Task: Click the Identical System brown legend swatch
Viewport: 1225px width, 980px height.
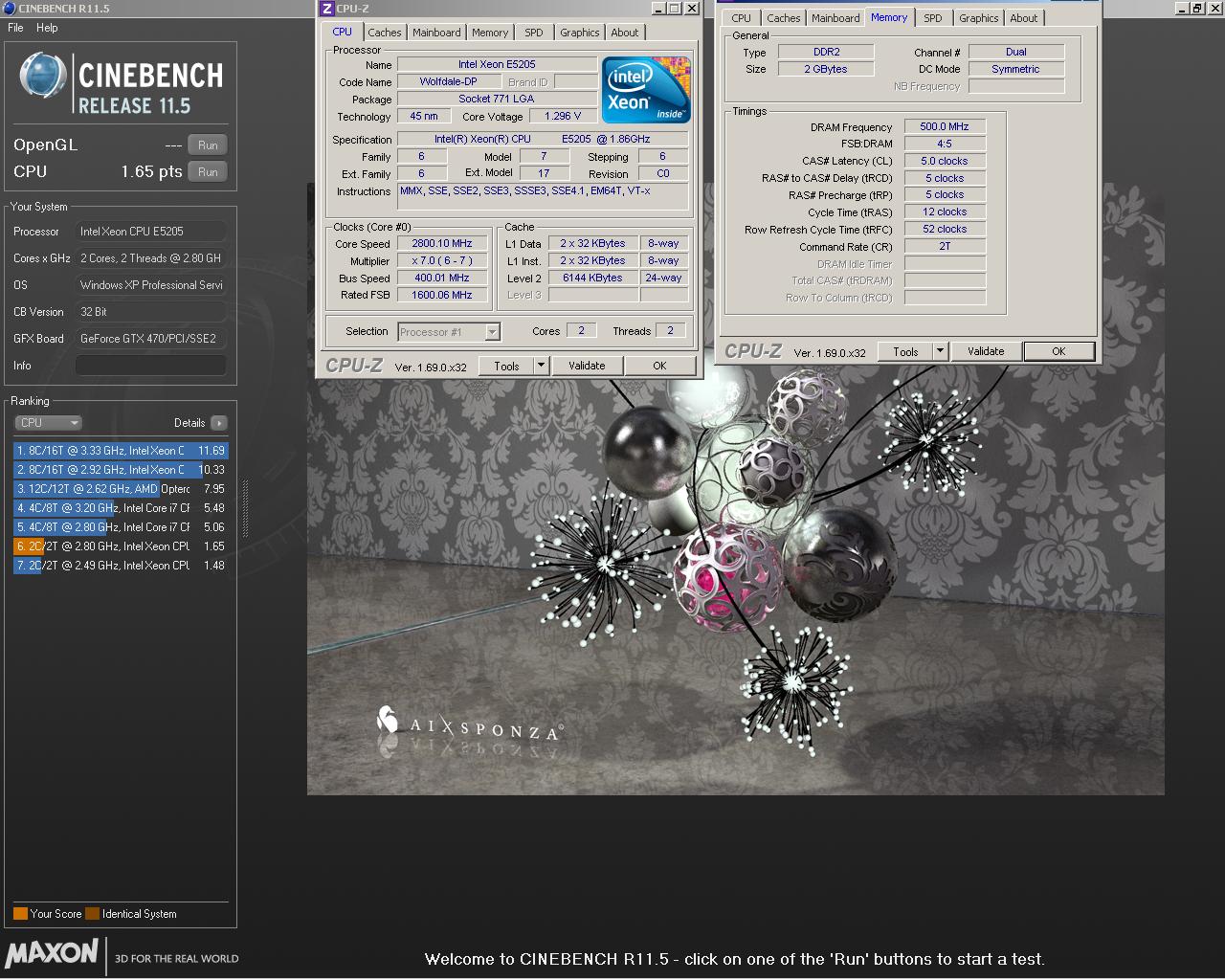Action: coord(92,913)
